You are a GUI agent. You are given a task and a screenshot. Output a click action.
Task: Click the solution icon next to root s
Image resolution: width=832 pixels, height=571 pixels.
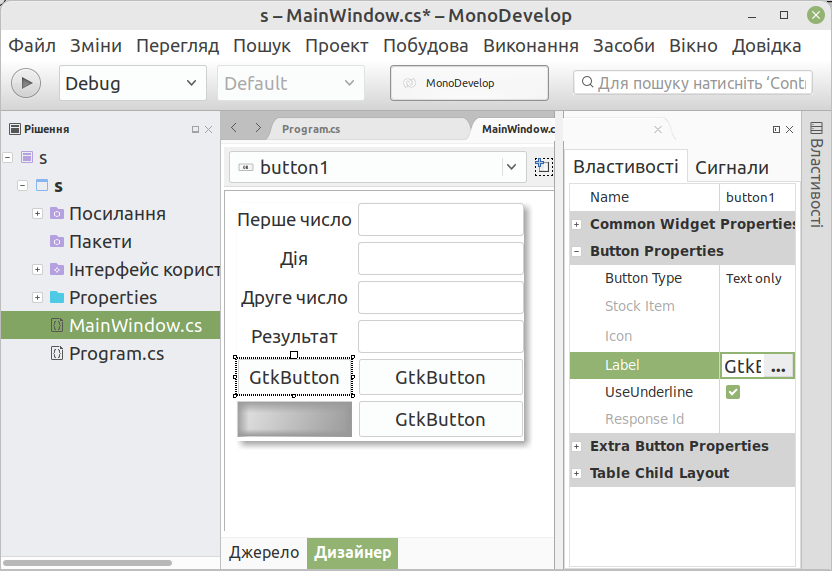27,157
